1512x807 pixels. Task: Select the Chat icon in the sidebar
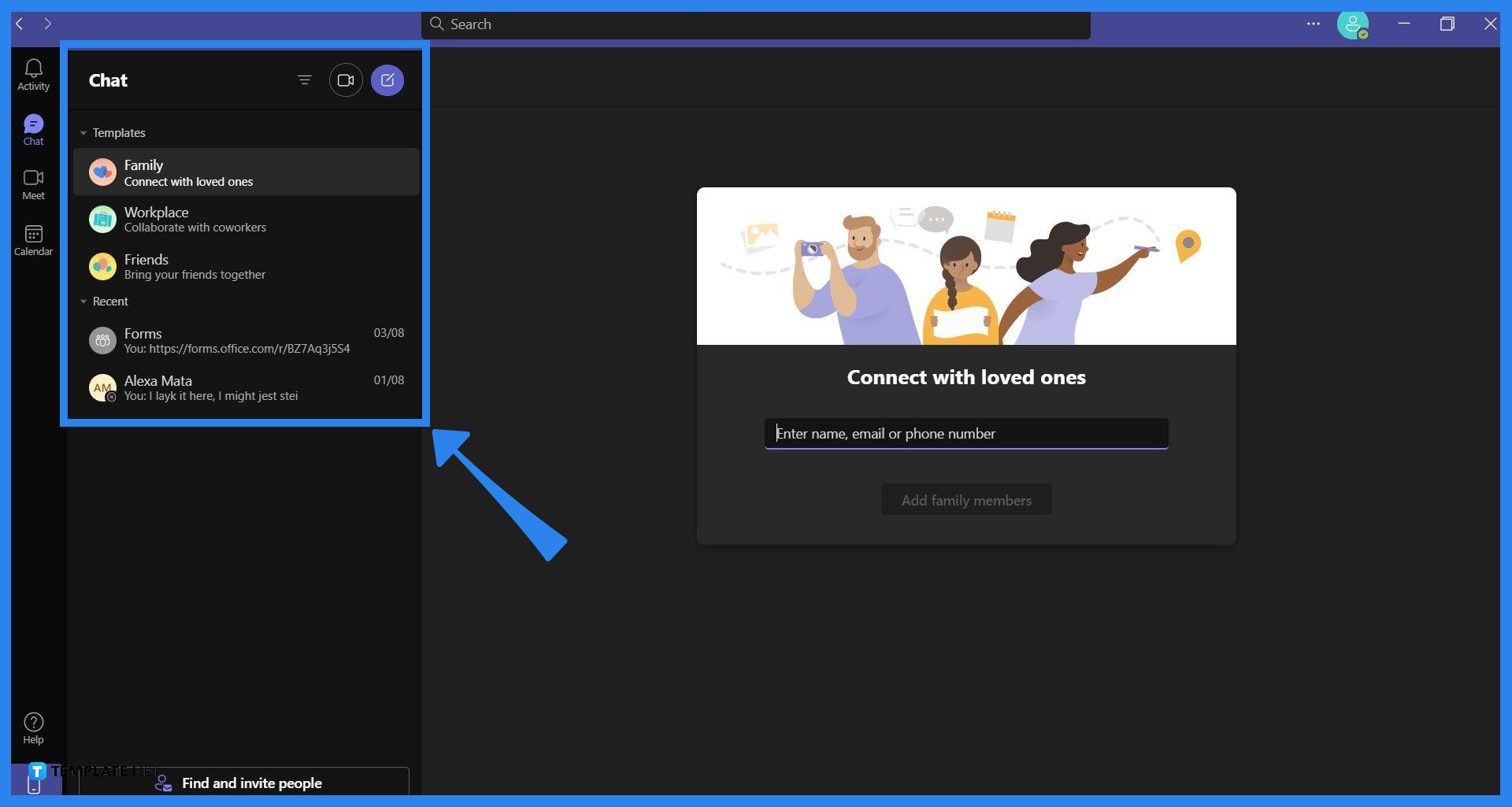tap(33, 128)
